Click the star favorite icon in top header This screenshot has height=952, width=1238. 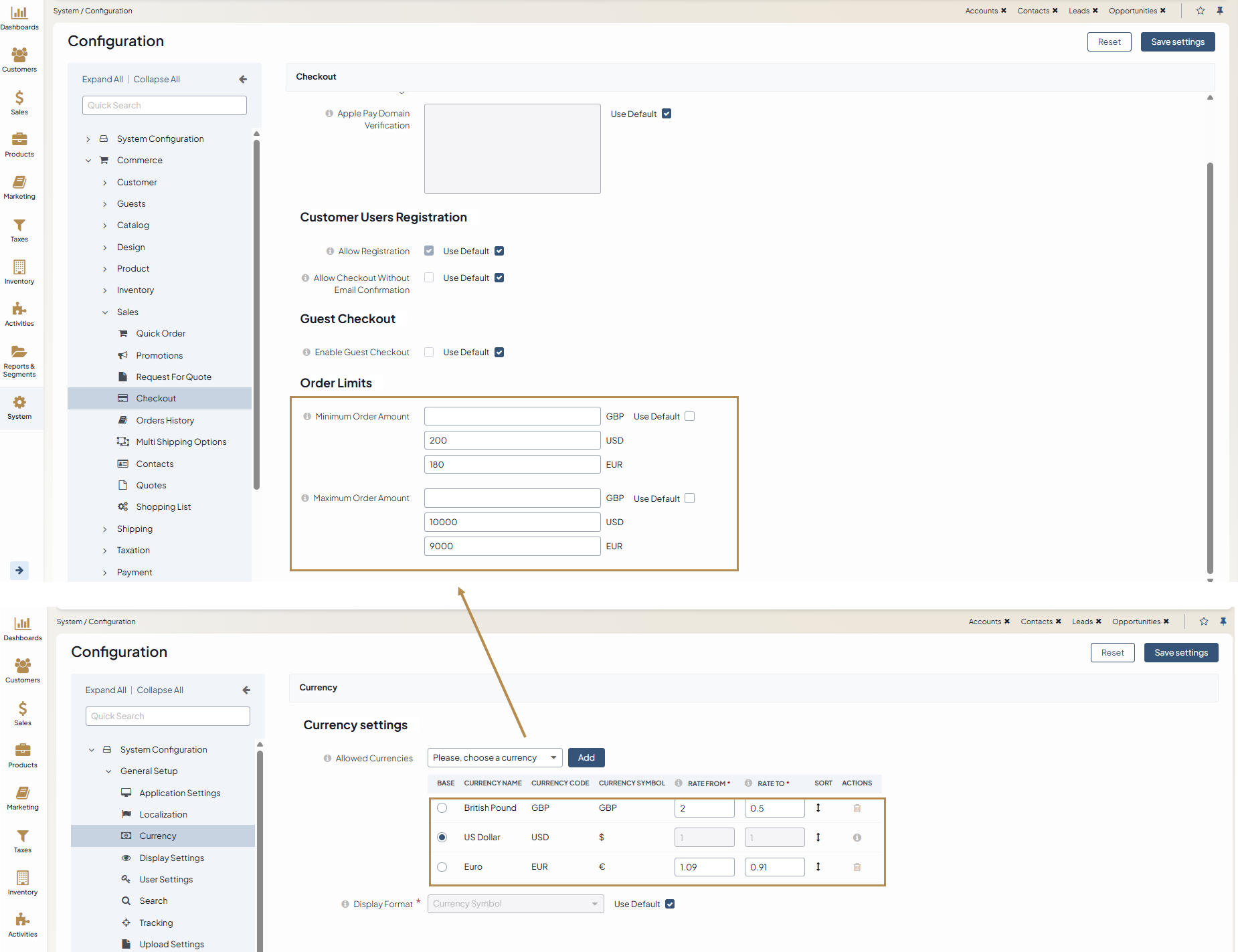(1201, 11)
